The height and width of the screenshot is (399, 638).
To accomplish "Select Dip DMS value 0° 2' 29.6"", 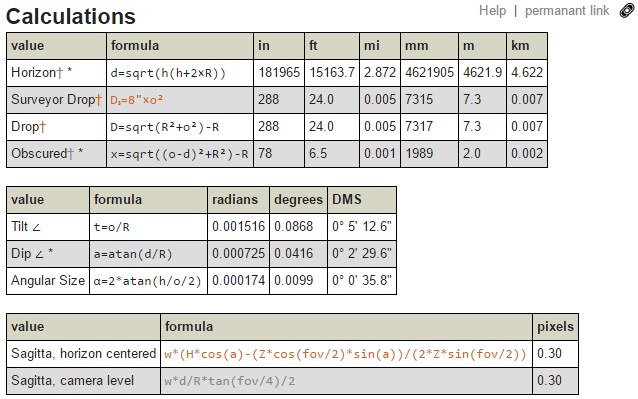I will (362, 254).
